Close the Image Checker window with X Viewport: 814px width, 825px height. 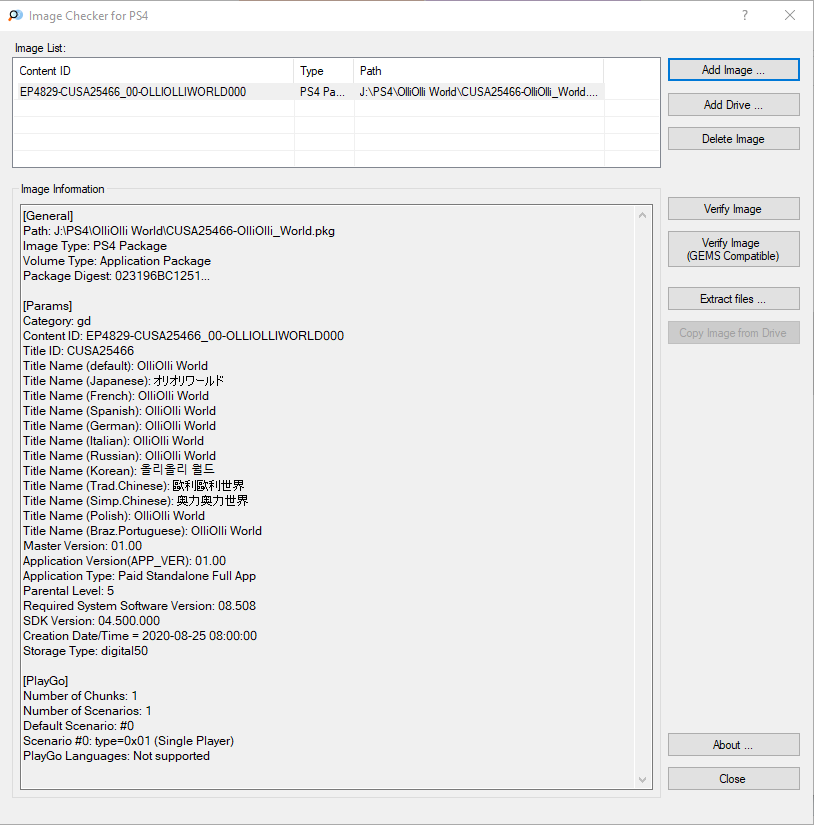click(x=790, y=15)
